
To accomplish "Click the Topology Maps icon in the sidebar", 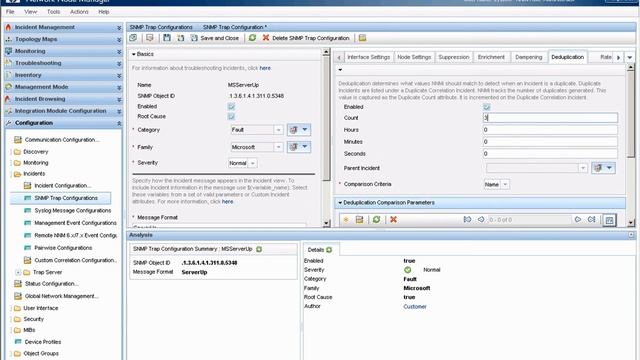I will [9, 39].
